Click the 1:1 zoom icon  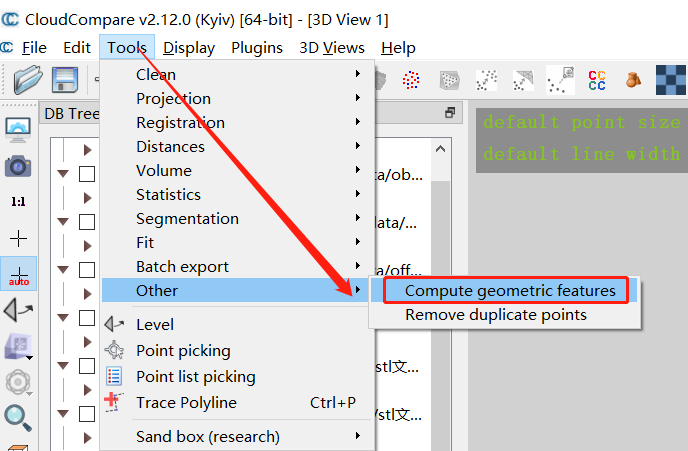point(18,202)
